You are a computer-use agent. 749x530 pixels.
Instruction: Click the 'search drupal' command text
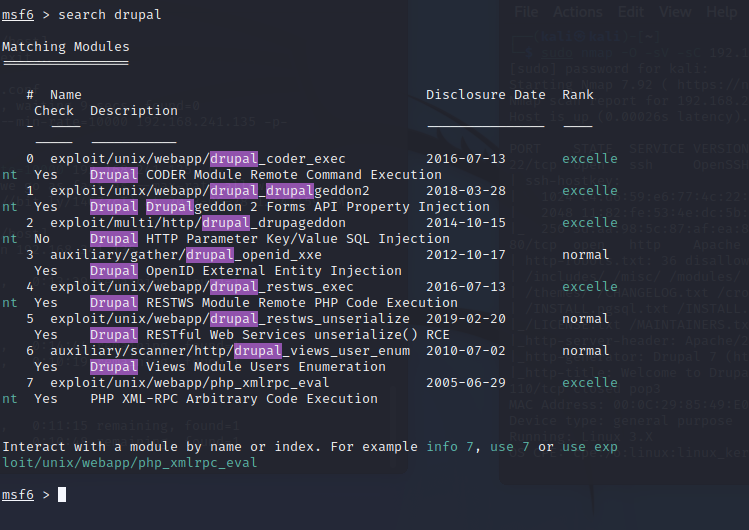point(109,15)
